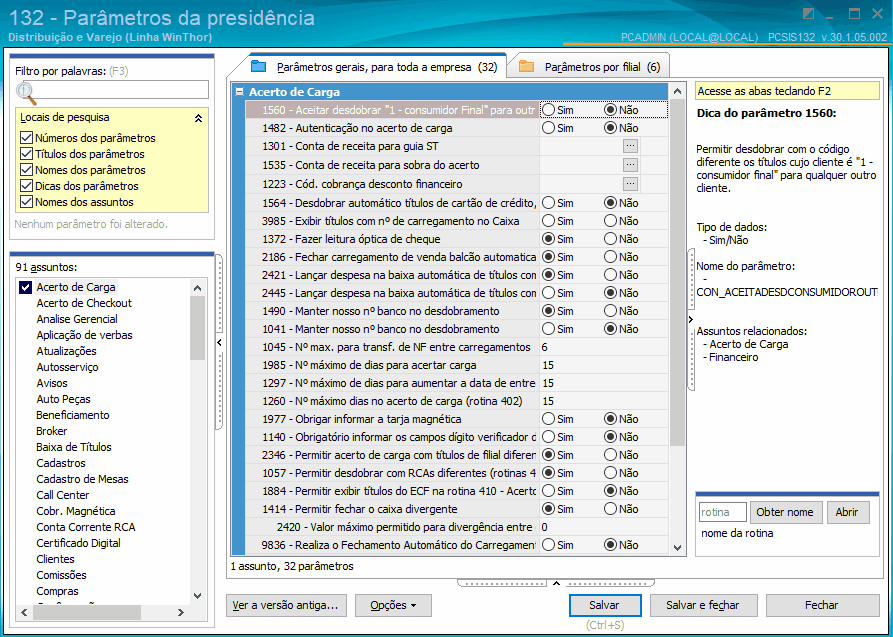Open ellipsis button for 1301 Conta de receita guia ST
Viewport: 893px width, 637px height.
(x=630, y=146)
